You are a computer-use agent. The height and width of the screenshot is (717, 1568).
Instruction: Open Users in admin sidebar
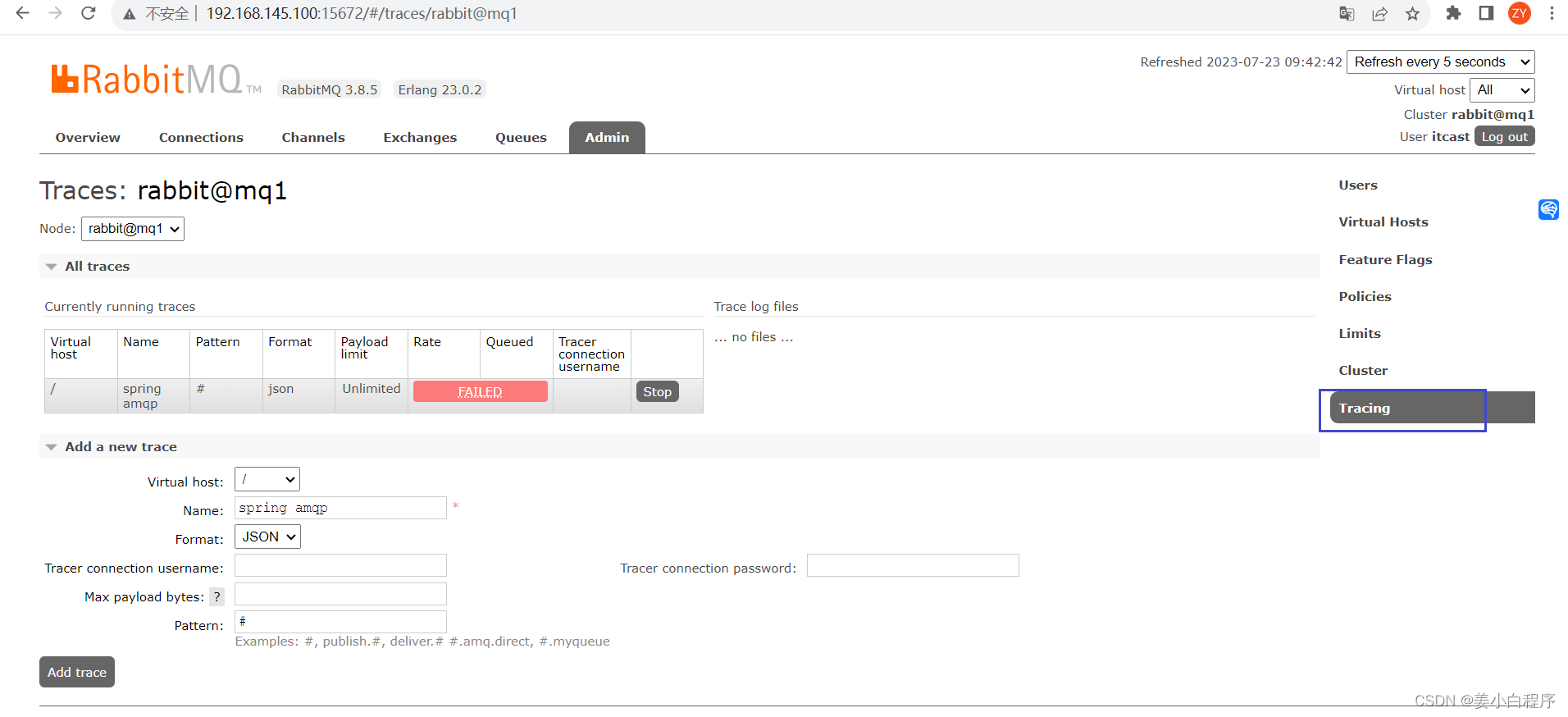pyautogui.click(x=1358, y=185)
